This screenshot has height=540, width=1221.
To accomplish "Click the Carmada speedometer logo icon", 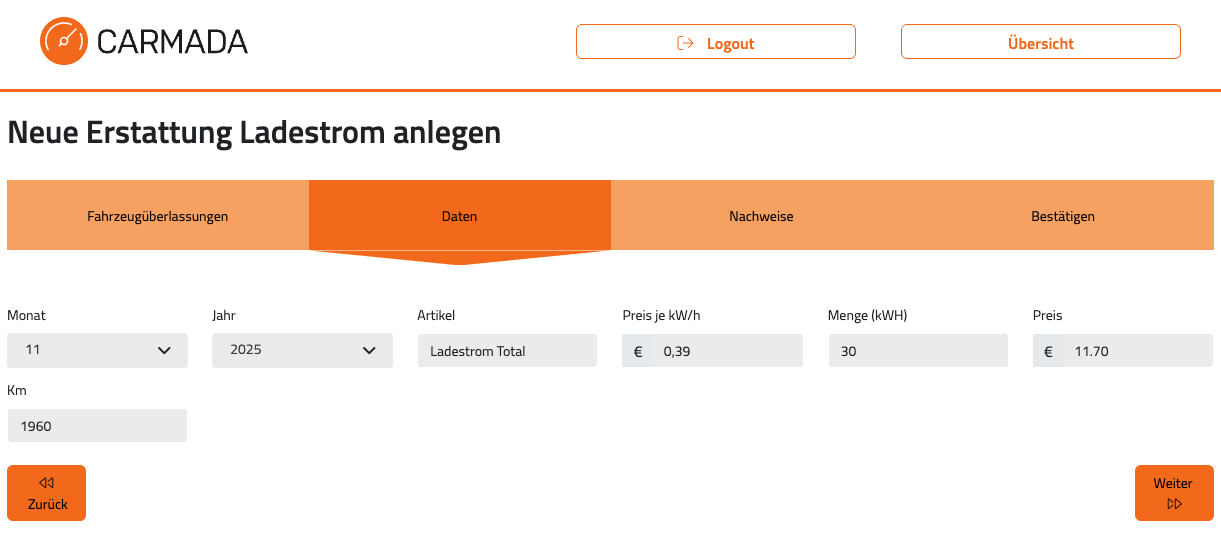I will [65, 41].
